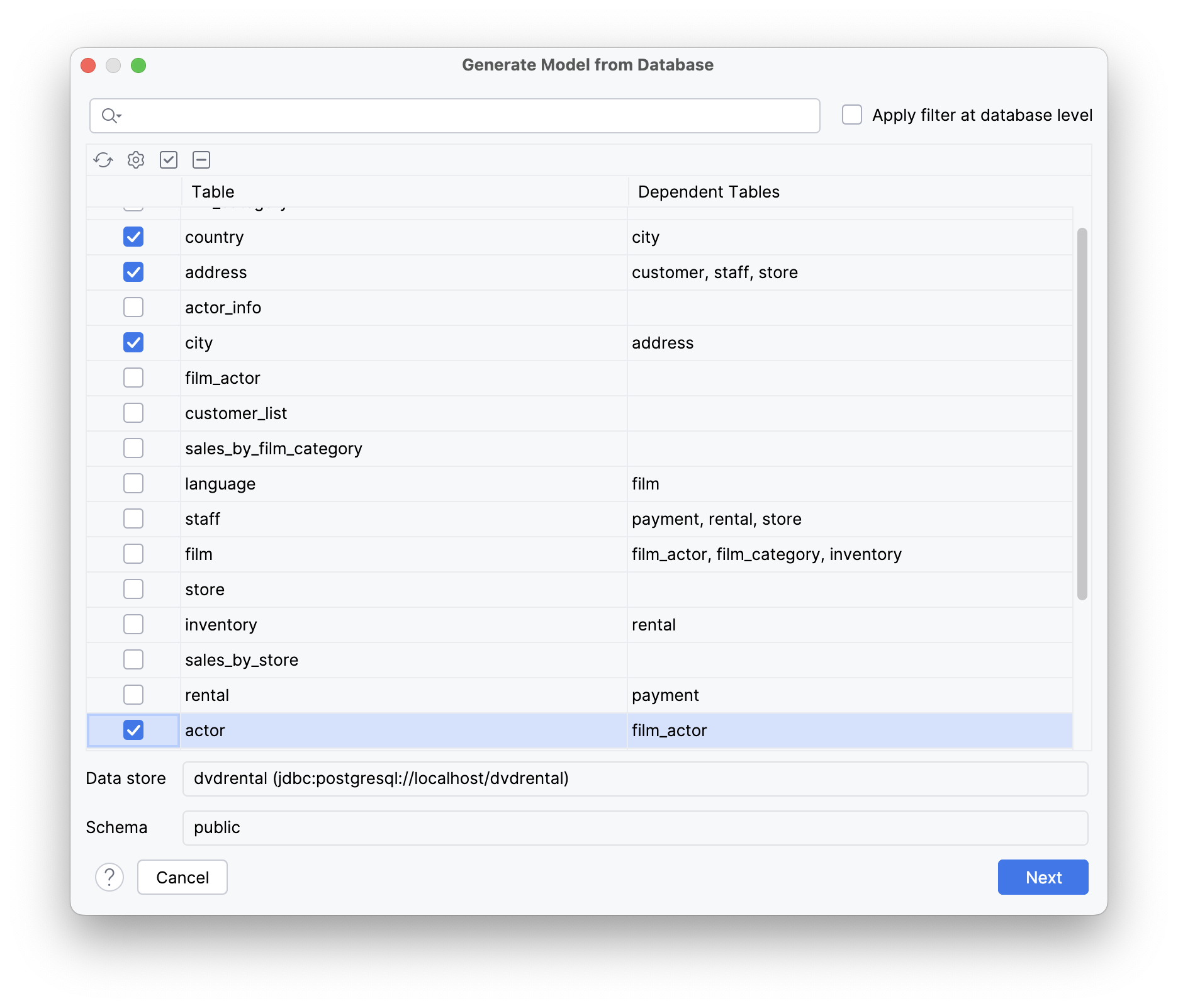Deselect all tables using the minus-box icon
Screen dimensions: 1178x1008
201,160
